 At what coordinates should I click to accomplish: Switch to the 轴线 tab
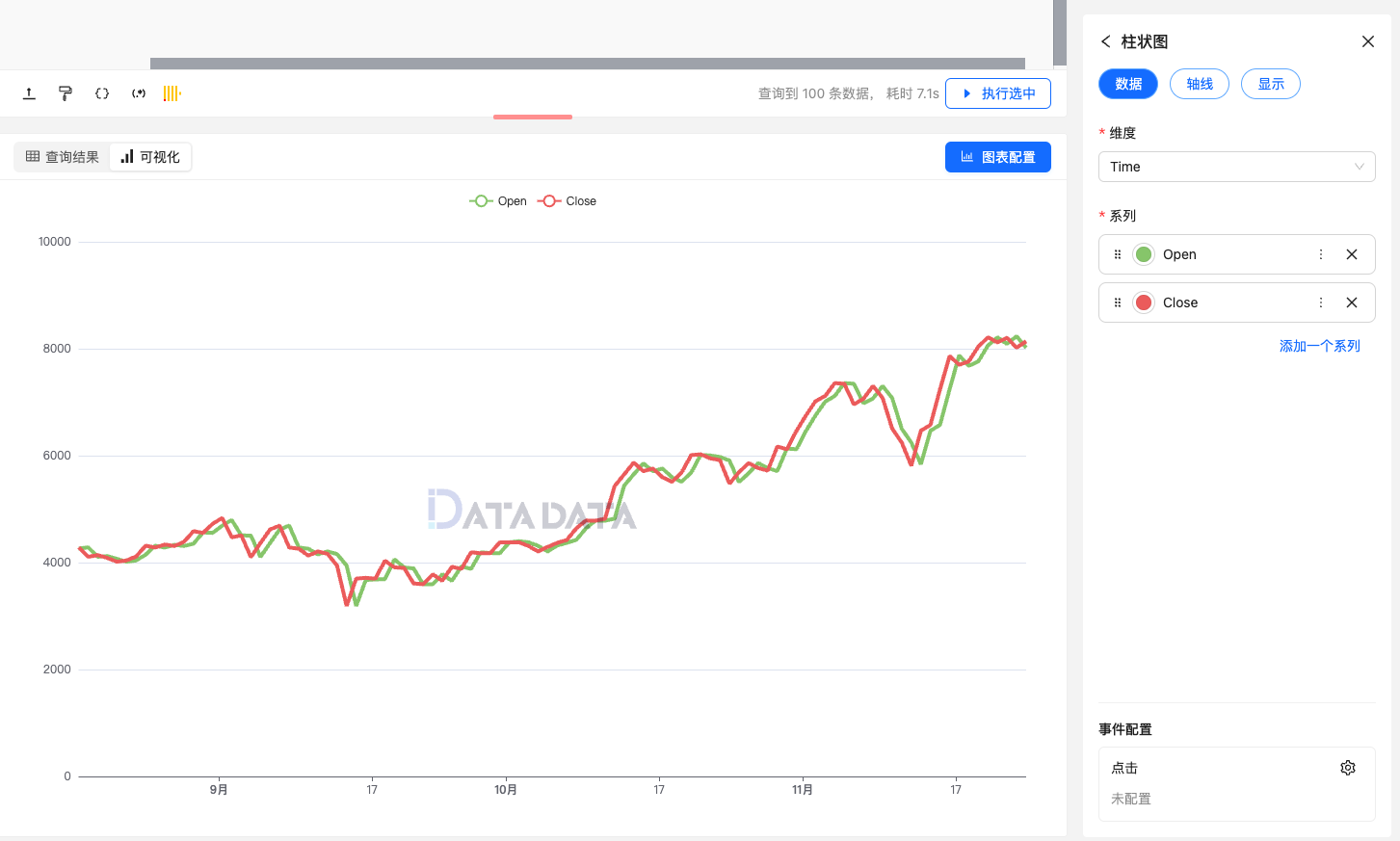pos(1200,84)
